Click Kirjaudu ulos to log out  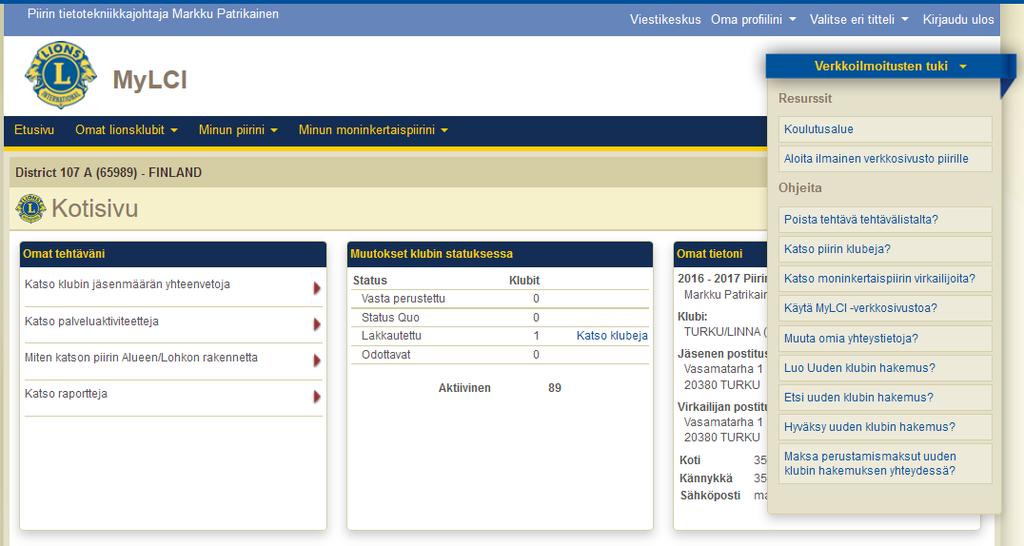click(958, 20)
